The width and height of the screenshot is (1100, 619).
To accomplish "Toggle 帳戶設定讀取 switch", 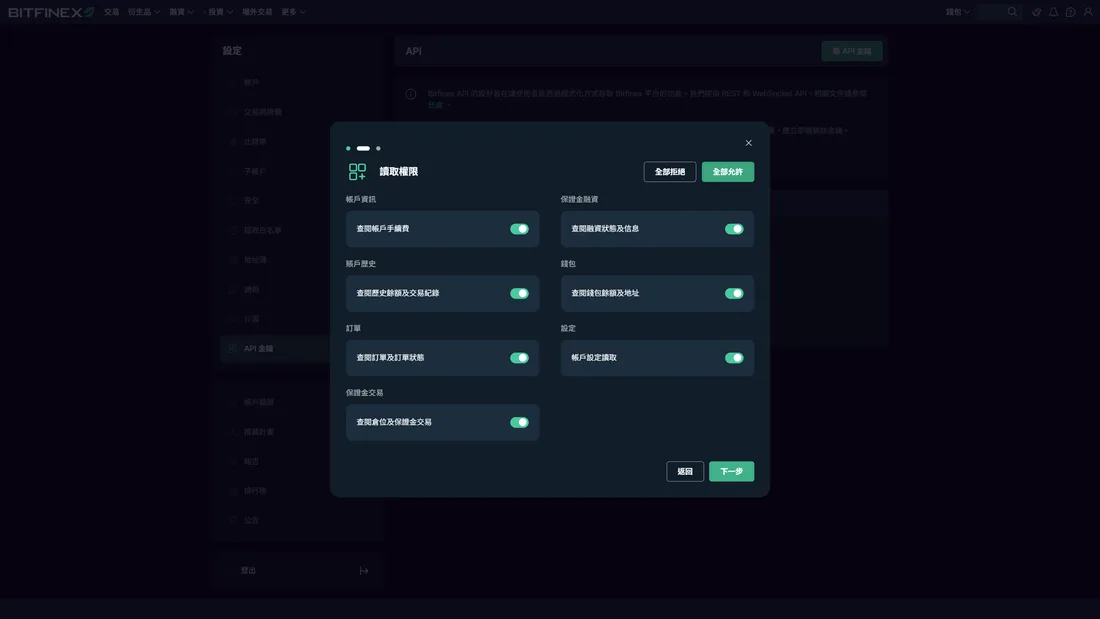I will tap(734, 358).
